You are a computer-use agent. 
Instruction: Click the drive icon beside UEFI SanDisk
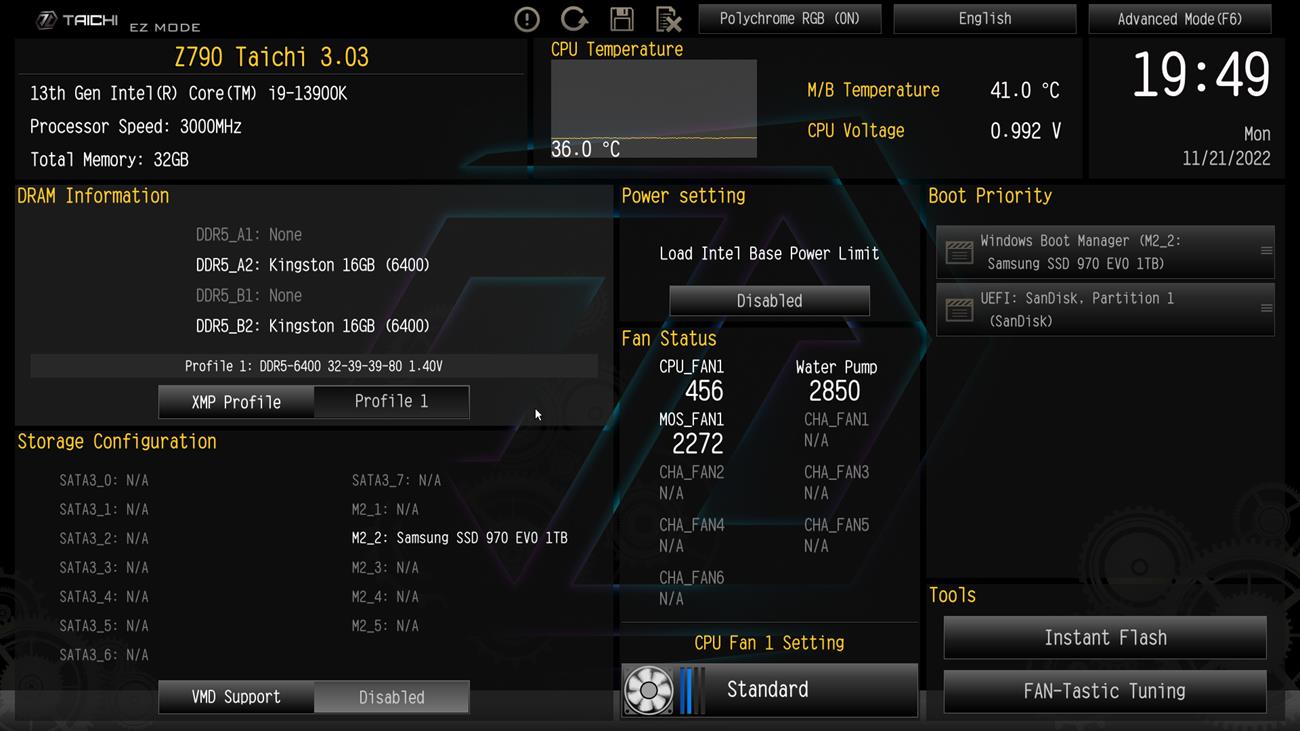click(959, 310)
